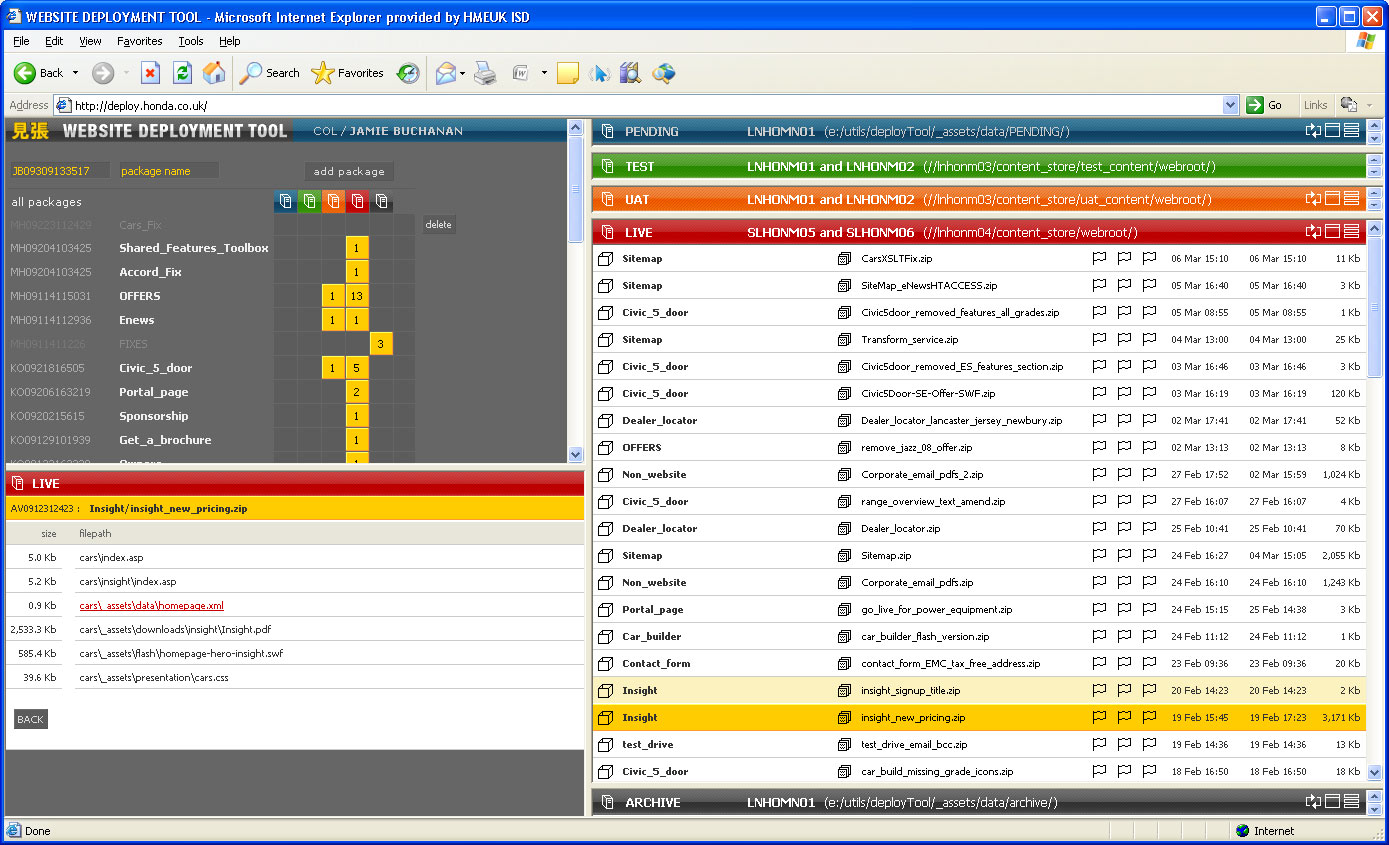The width and height of the screenshot is (1389, 845).
Task: Click the package name input field
Action: tap(168, 171)
